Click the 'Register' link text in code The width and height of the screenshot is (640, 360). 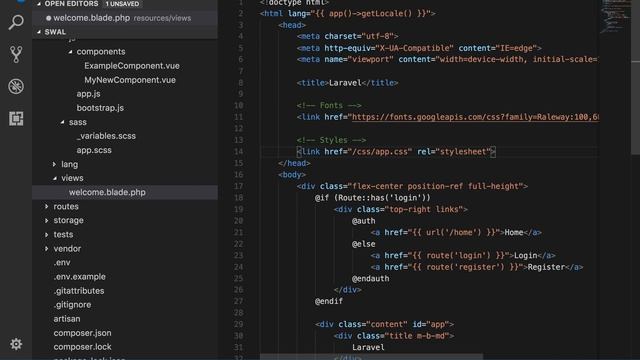(546, 267)
